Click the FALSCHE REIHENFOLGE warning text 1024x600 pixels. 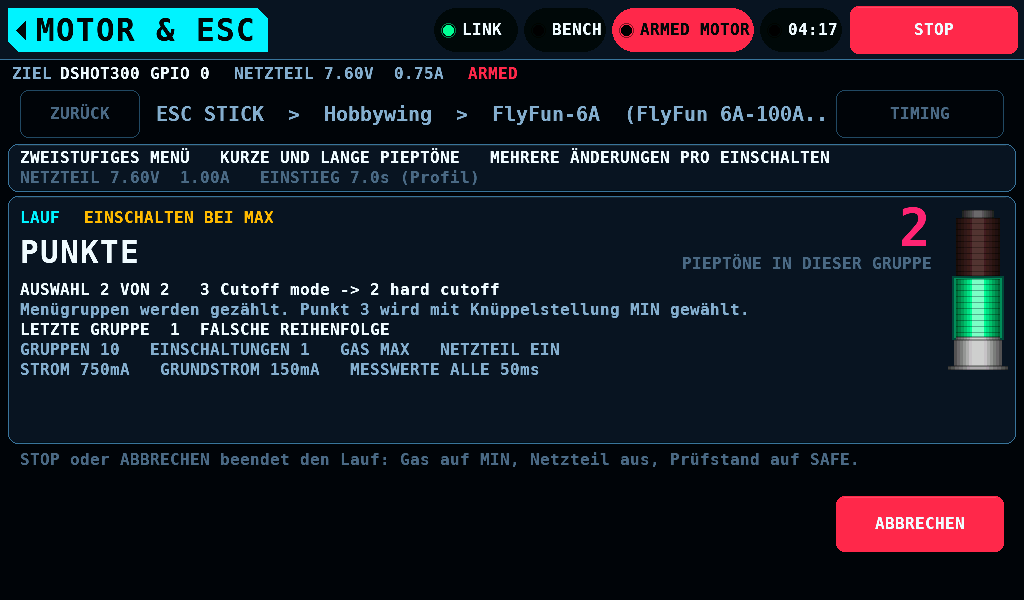(295, 329)
